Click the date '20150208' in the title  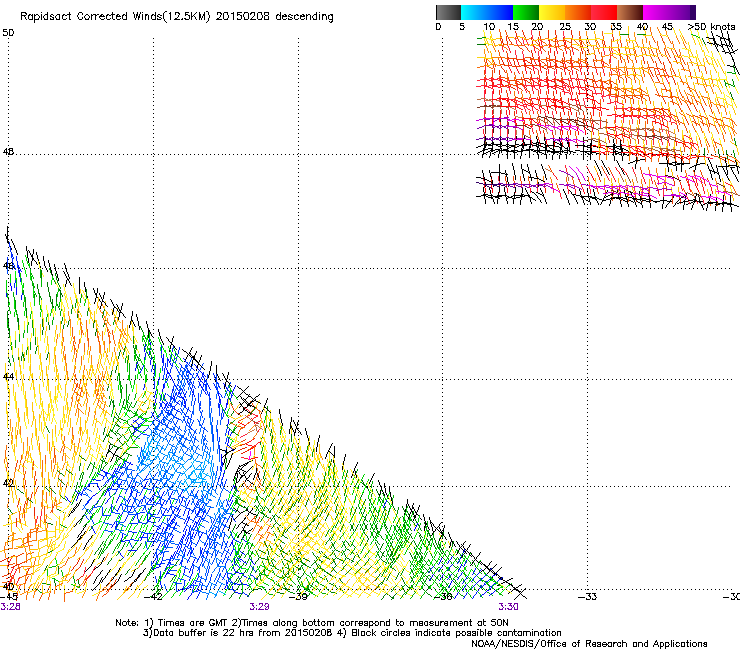(243, 17)
